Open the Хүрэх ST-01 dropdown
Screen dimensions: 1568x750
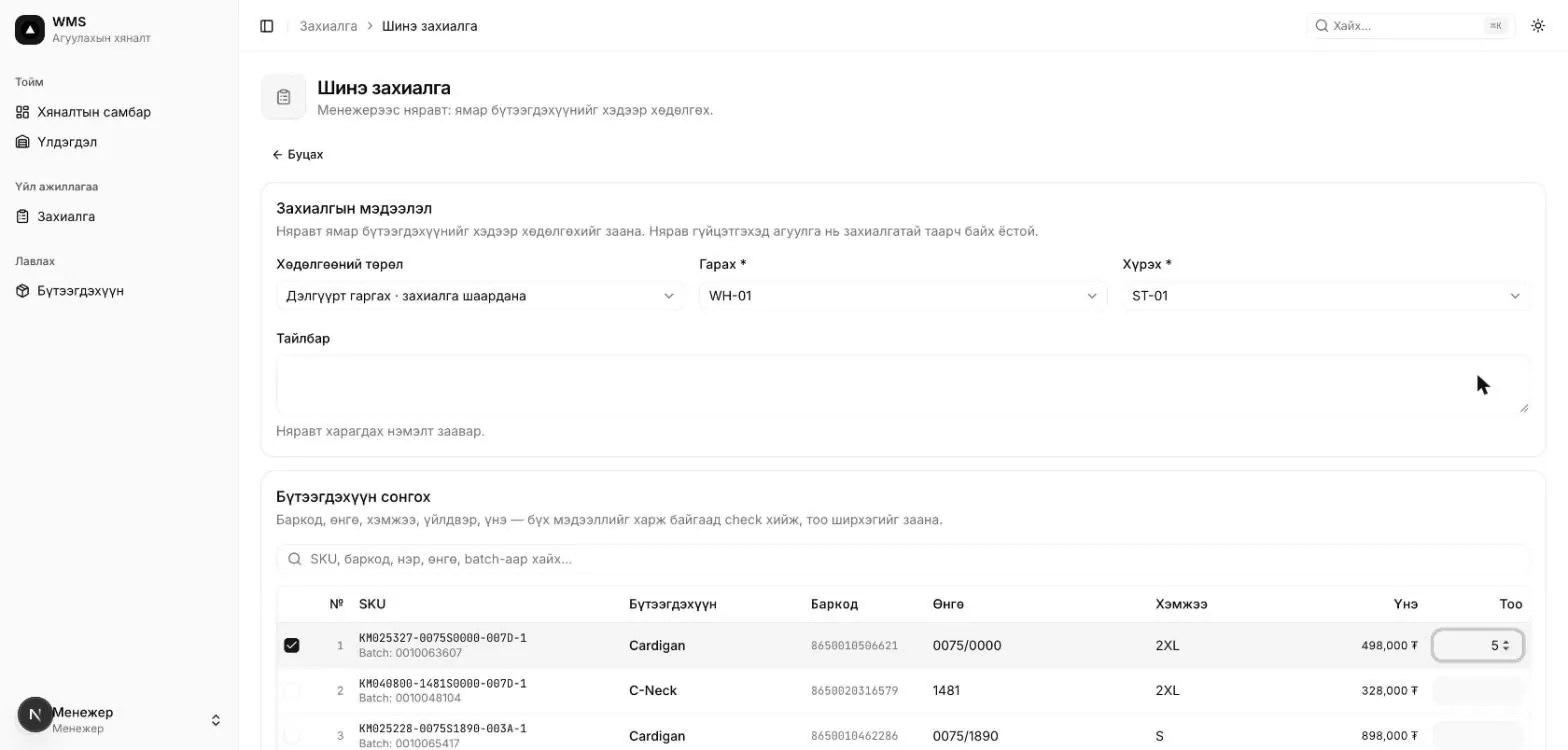1326,296
